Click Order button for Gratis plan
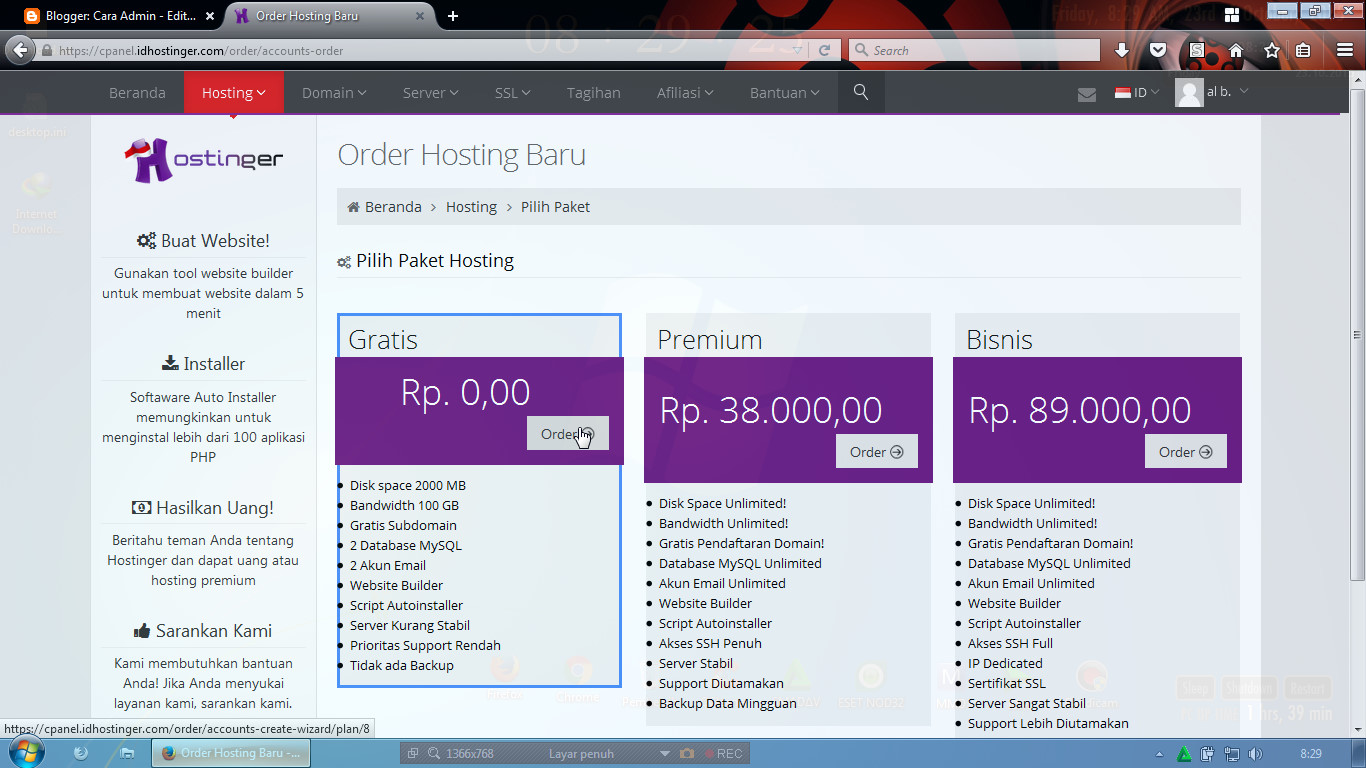This screenshot has height=768, width=1366. click(568, 434)
